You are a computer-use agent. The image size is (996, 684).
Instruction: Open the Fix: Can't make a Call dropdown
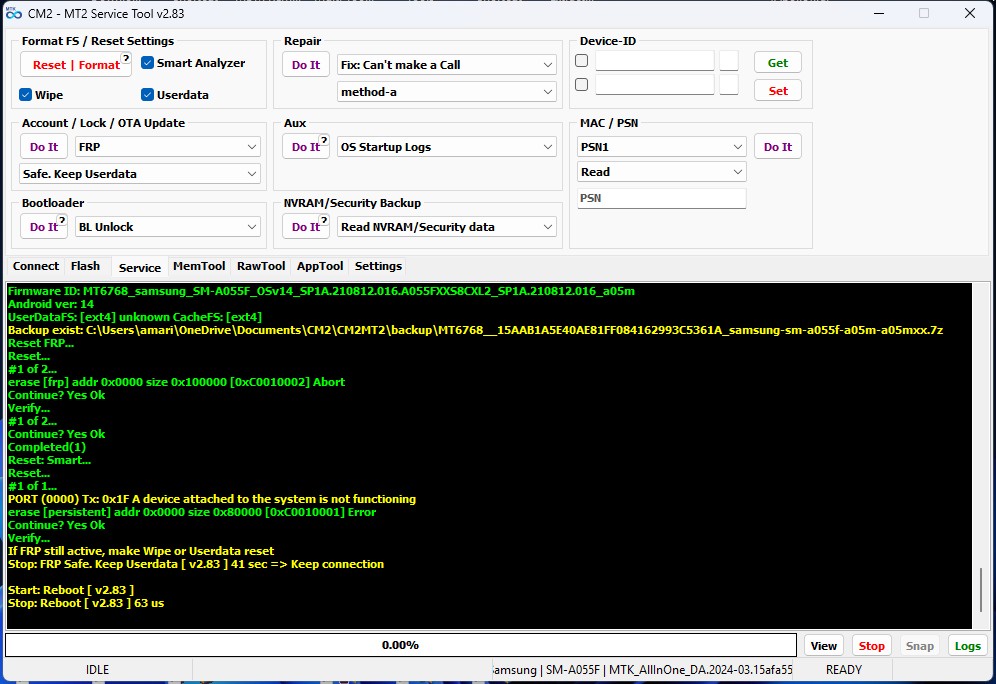click(446, 65)
